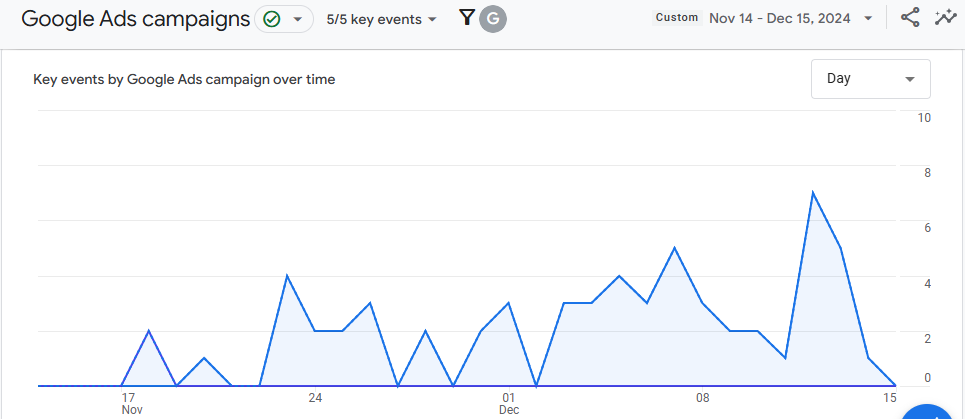965x419 pixels.
Task: Click the Google Ads campaigns report title
Action: pyautogui.click(x=135, y=19)
